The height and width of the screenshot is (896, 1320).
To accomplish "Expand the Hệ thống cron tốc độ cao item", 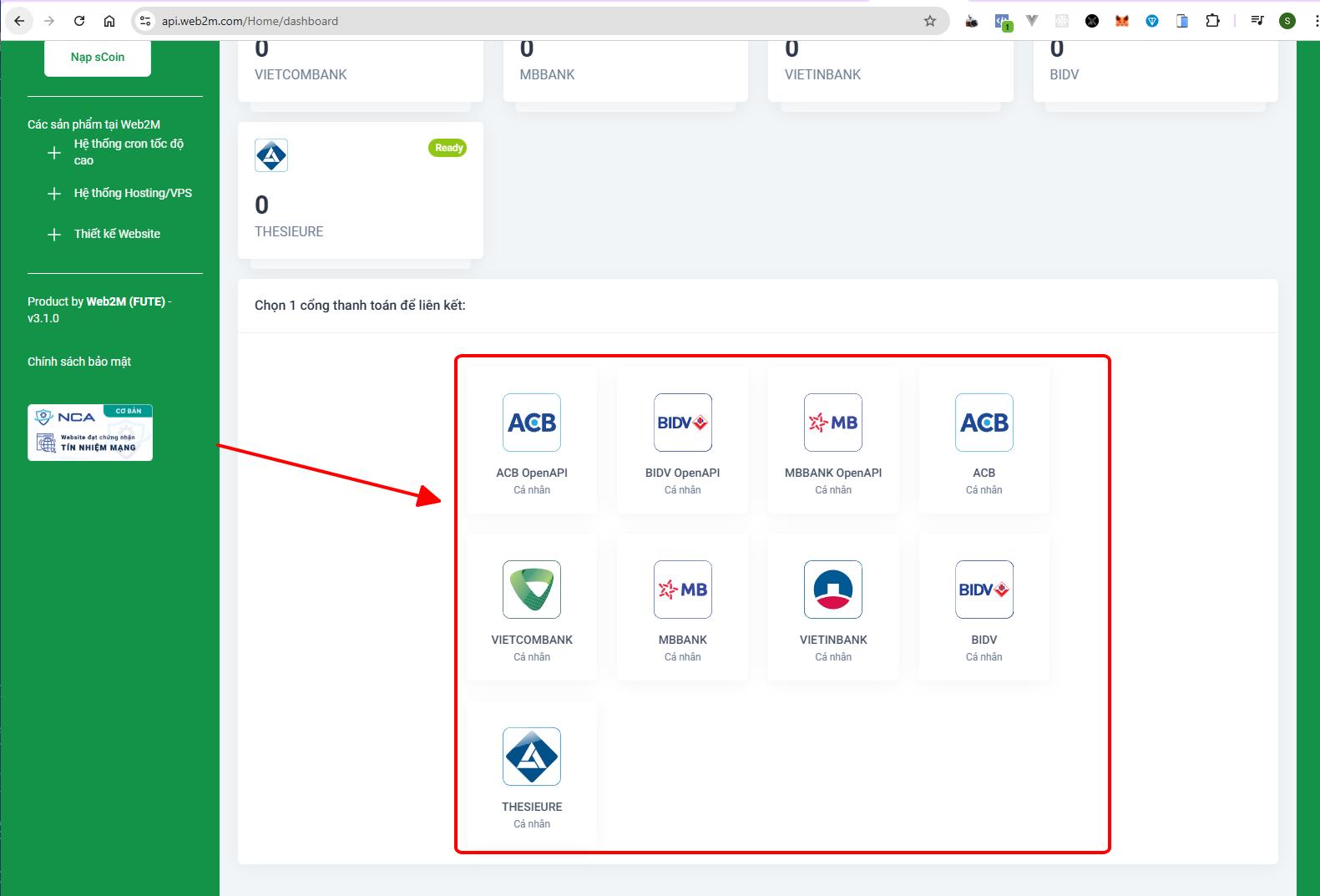I will coord(54,153).
